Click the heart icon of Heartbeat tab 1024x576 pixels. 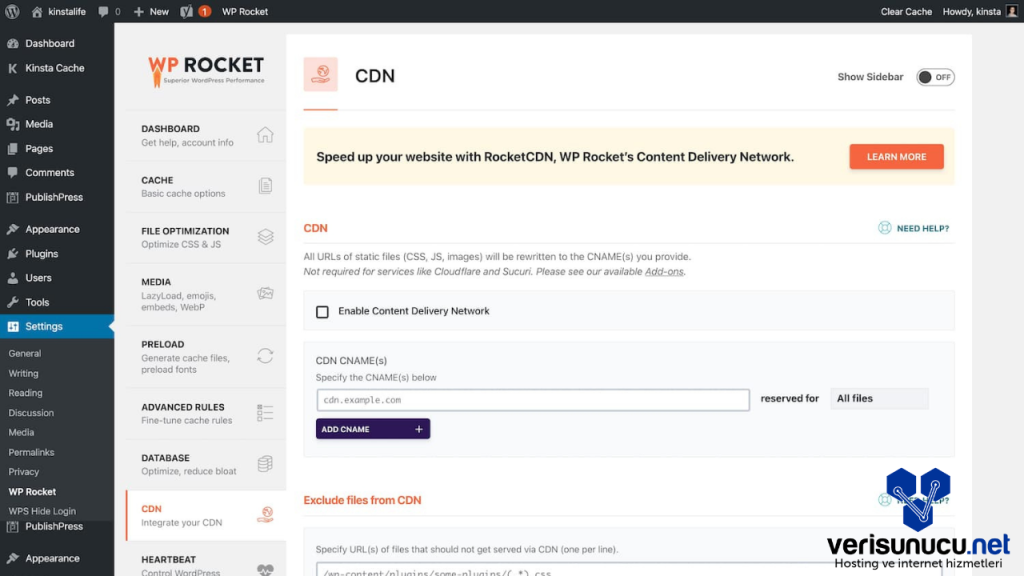(x=265, y=569)
